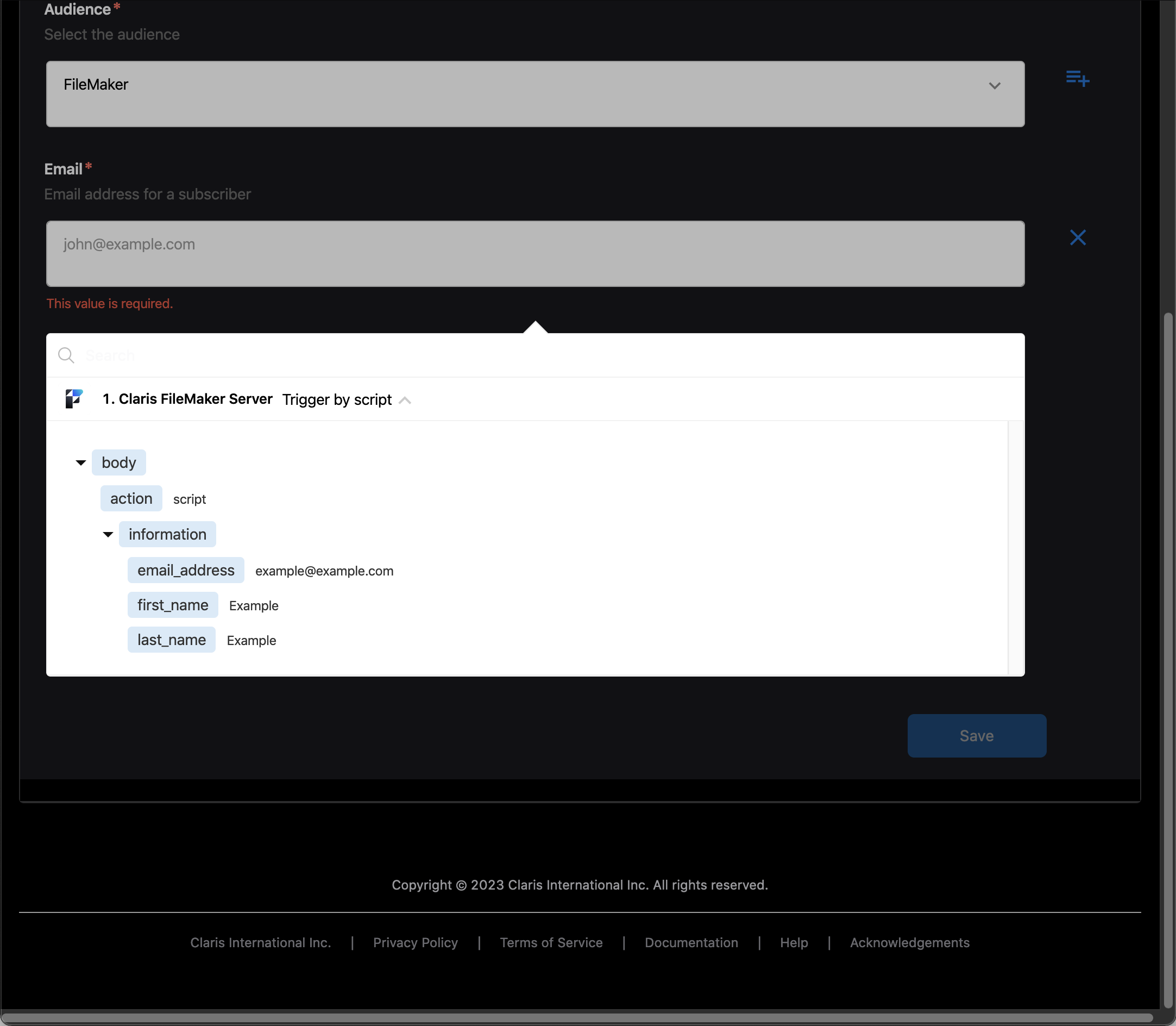Open the Documentation footer link
Image resolution: width=1176 pixels, height=1026 pixels.
point(691,942)
